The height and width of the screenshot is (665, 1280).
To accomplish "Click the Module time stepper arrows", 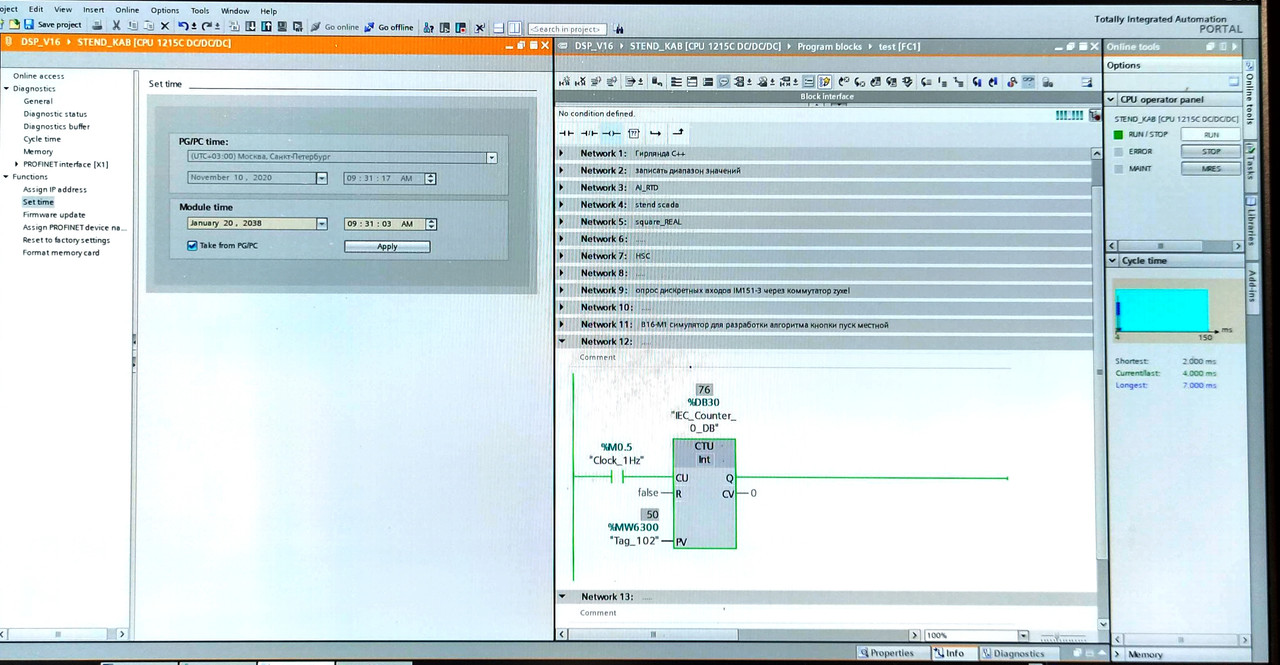I will tap(430, 224).
